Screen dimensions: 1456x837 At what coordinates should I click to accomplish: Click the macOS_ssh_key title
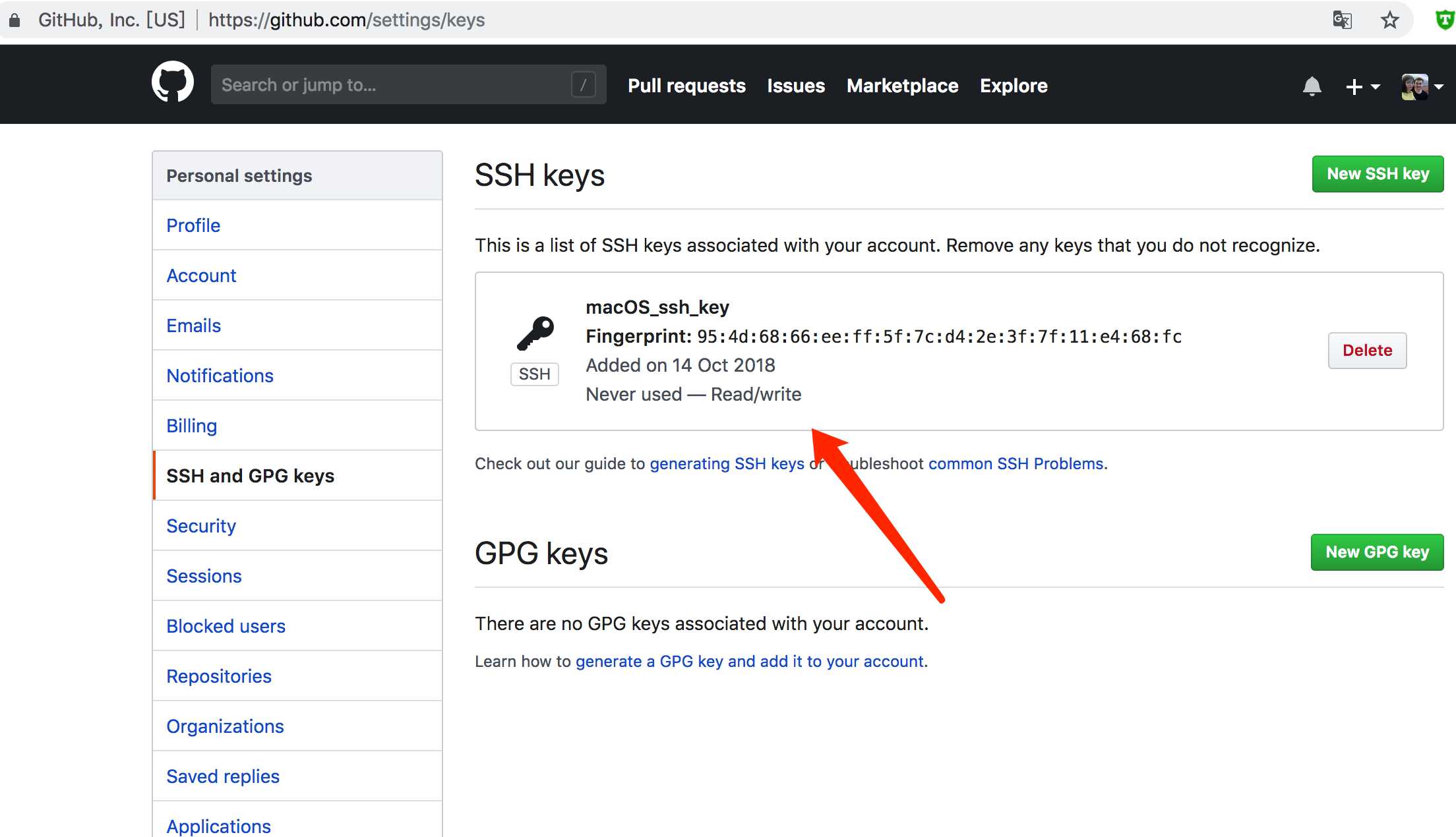pos(657,307)
